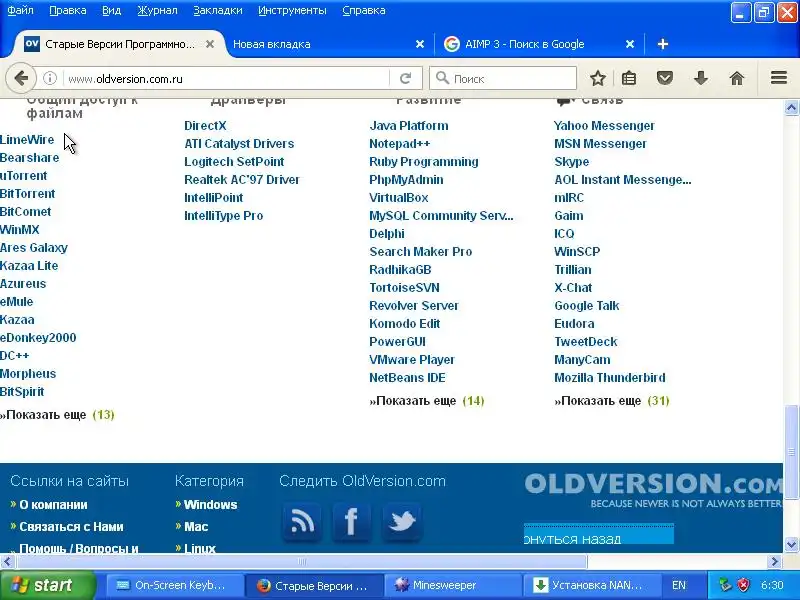Open the Справка menu
This screenshot has height=600, width=800.
click(363, 10)
